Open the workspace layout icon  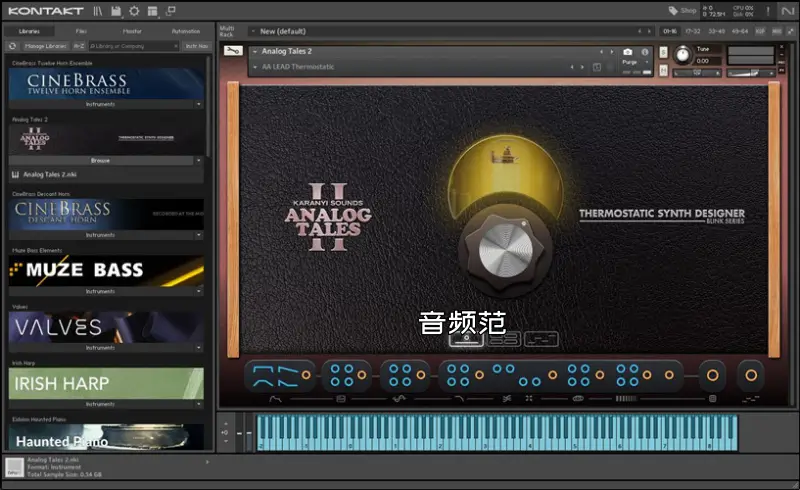pos(152,11)
